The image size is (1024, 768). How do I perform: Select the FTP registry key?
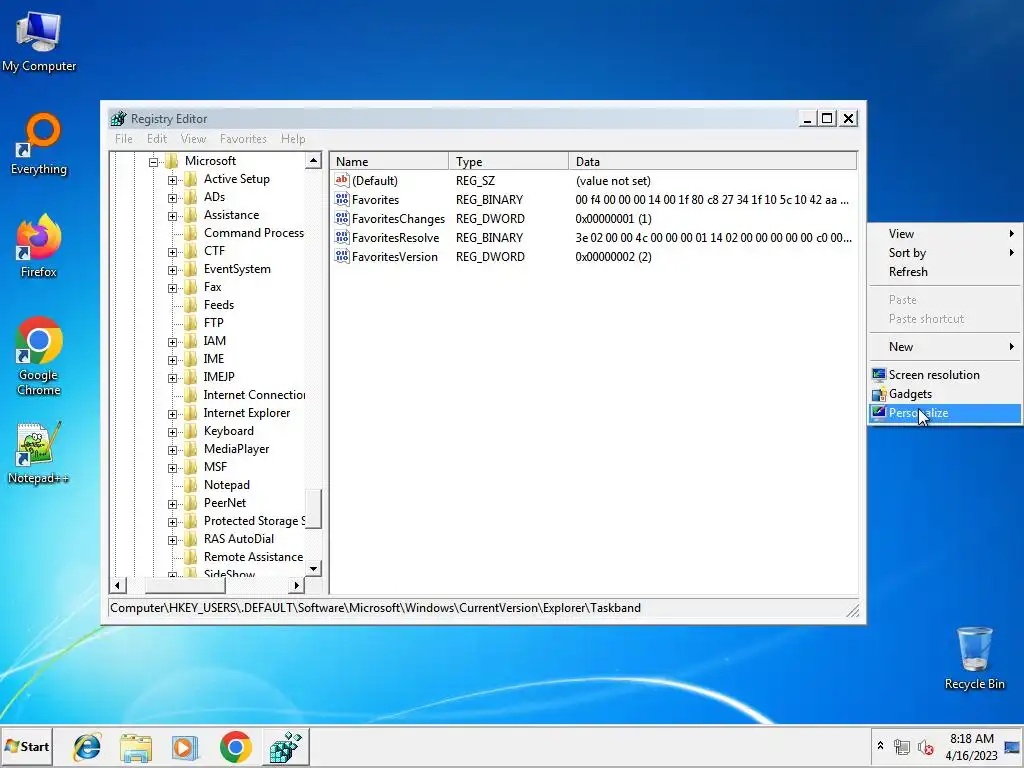click(214, 323)
